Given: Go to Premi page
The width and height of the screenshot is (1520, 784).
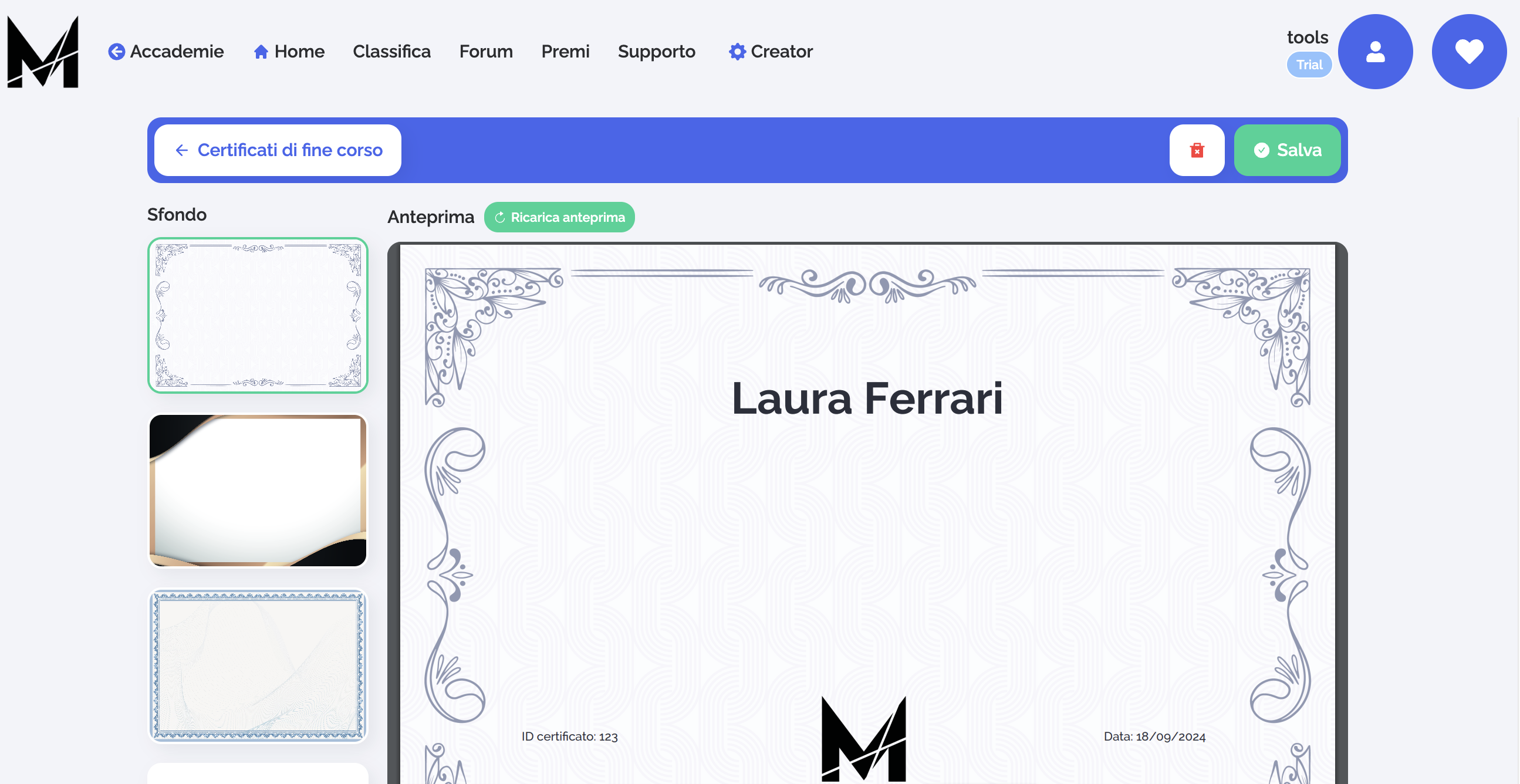Looking at the screenshot, I should pos(565,52).
